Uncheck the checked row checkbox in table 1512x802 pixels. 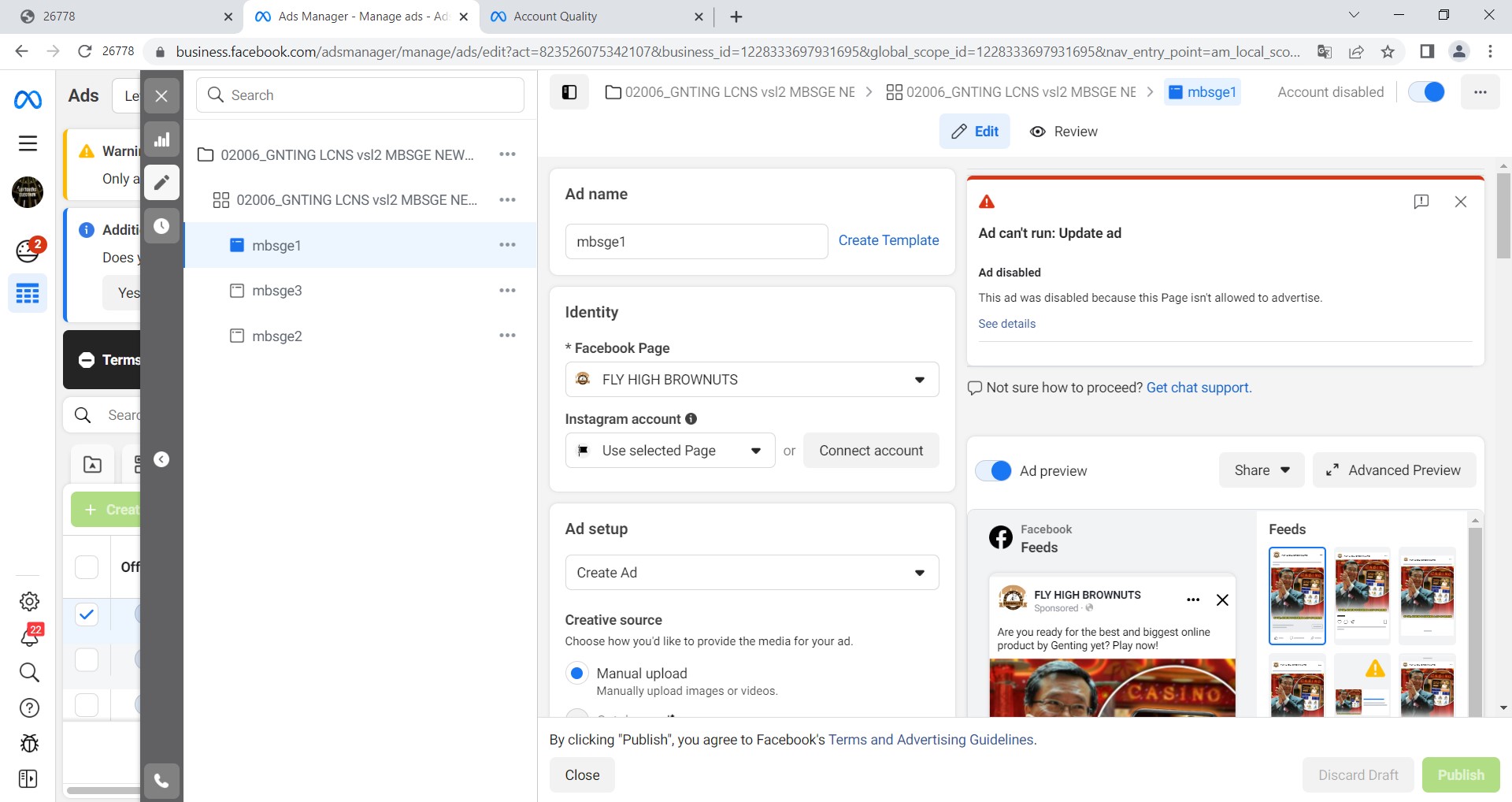click(87, 614)
